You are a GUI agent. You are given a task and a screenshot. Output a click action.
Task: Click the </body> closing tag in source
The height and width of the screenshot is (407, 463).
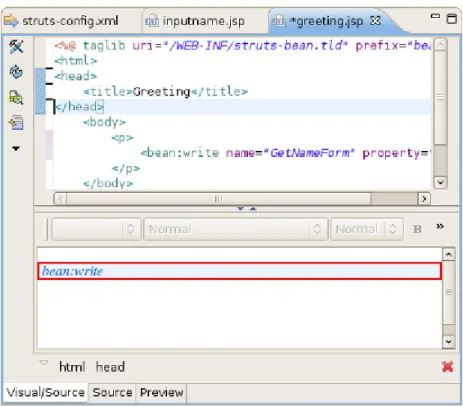(x=108, y=183)
